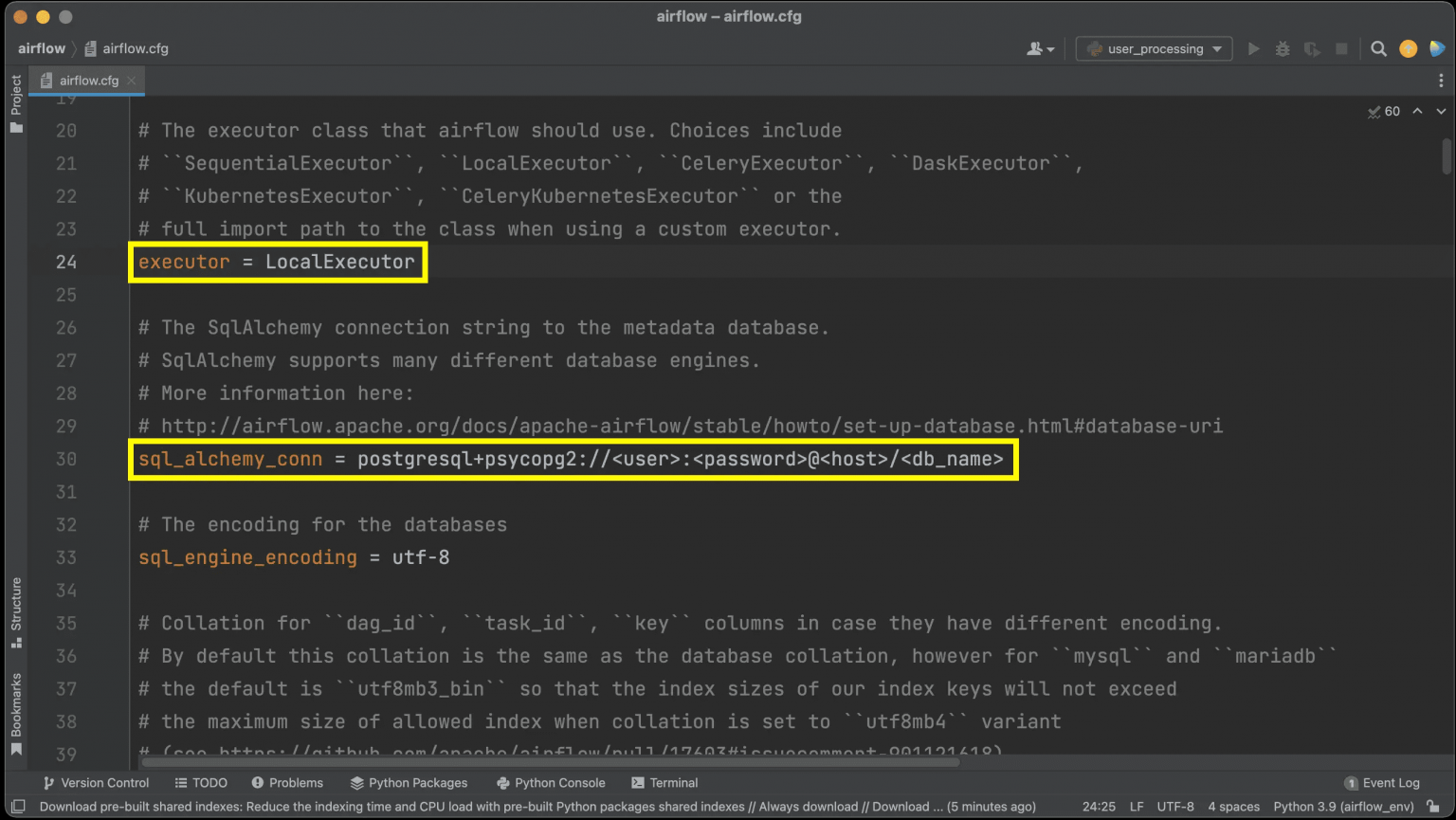Open the Problems tool window

pos(288,782)
